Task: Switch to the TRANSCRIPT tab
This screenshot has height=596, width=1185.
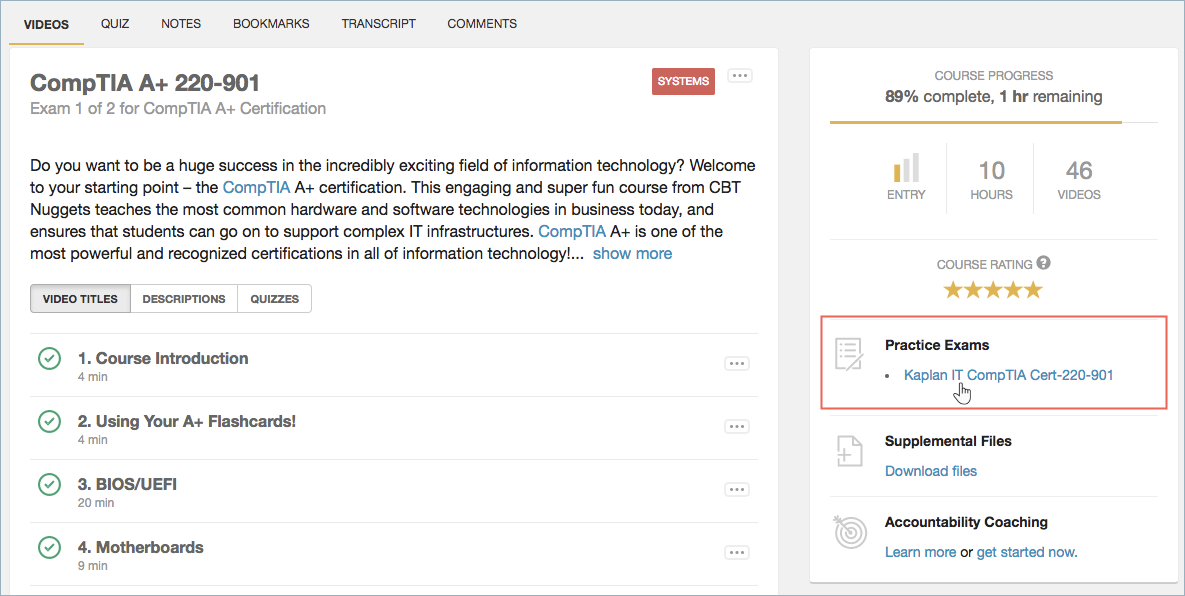Action: 379,23
